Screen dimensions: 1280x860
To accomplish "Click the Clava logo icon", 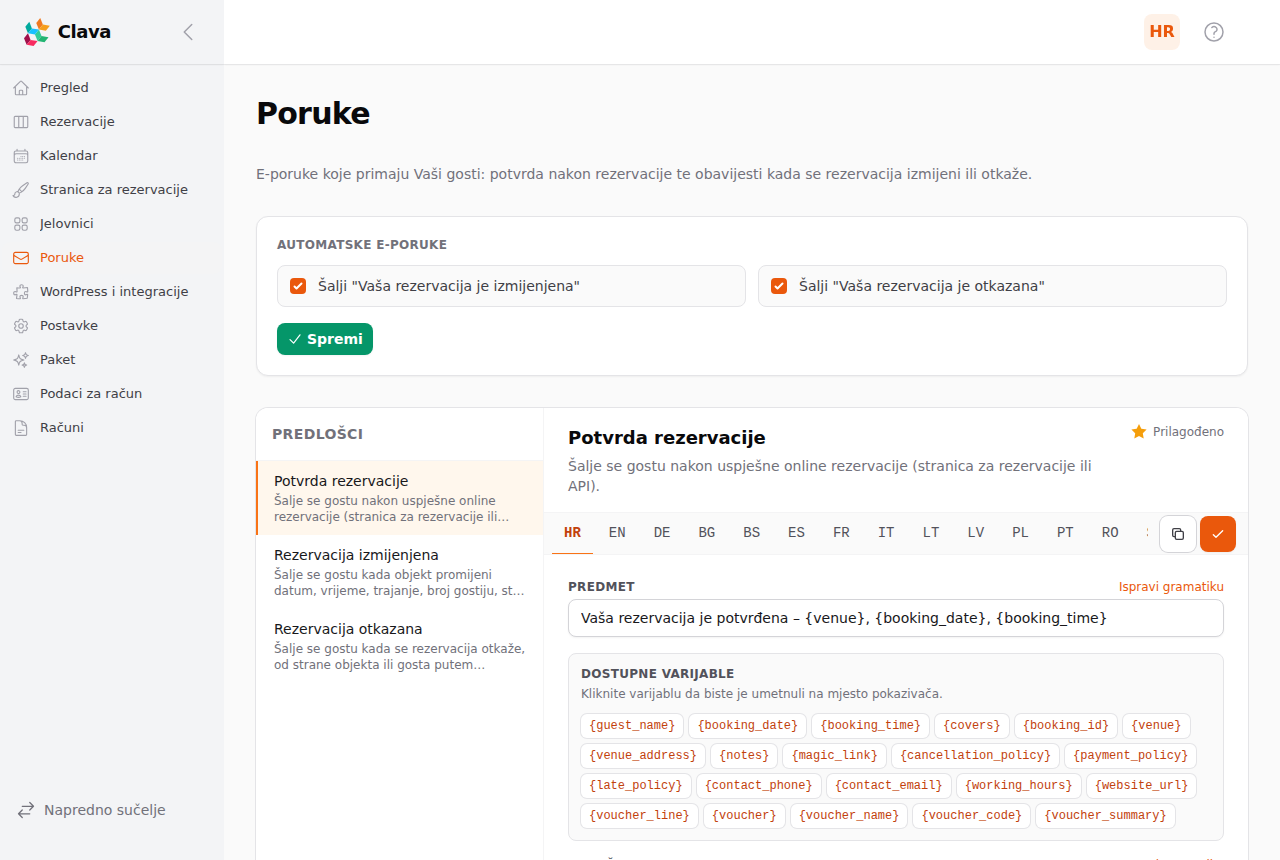I will (x=36, y=32).
